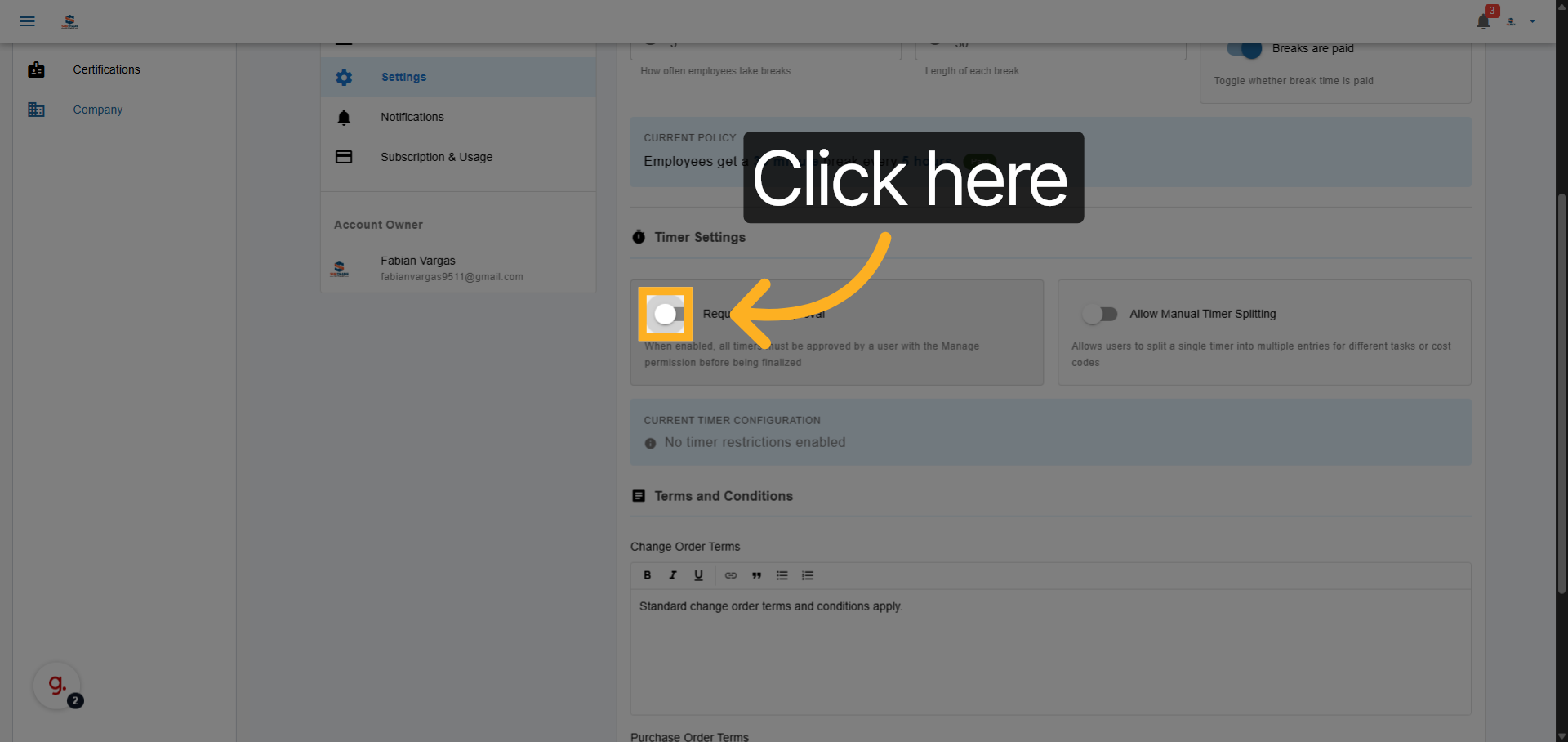The width and height of the screenshot is (1568, 742).
Task: Toggle bold formatting in Change Order Terms editor
Action: point(647,575)
